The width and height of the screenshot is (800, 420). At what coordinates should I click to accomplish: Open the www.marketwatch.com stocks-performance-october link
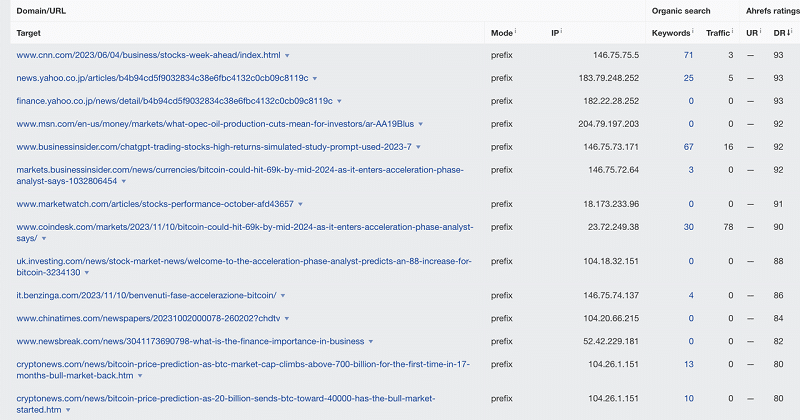click(x=155, y=204)
